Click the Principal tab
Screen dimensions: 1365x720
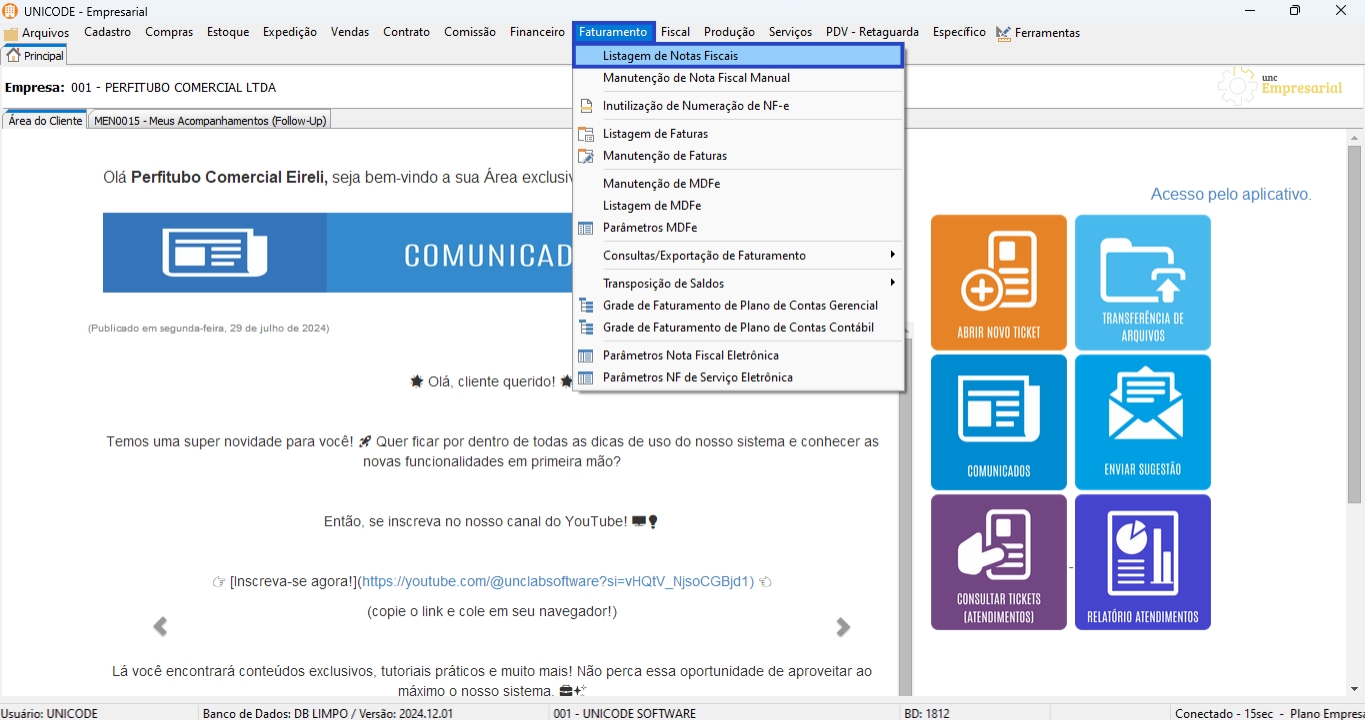(35, 56)
